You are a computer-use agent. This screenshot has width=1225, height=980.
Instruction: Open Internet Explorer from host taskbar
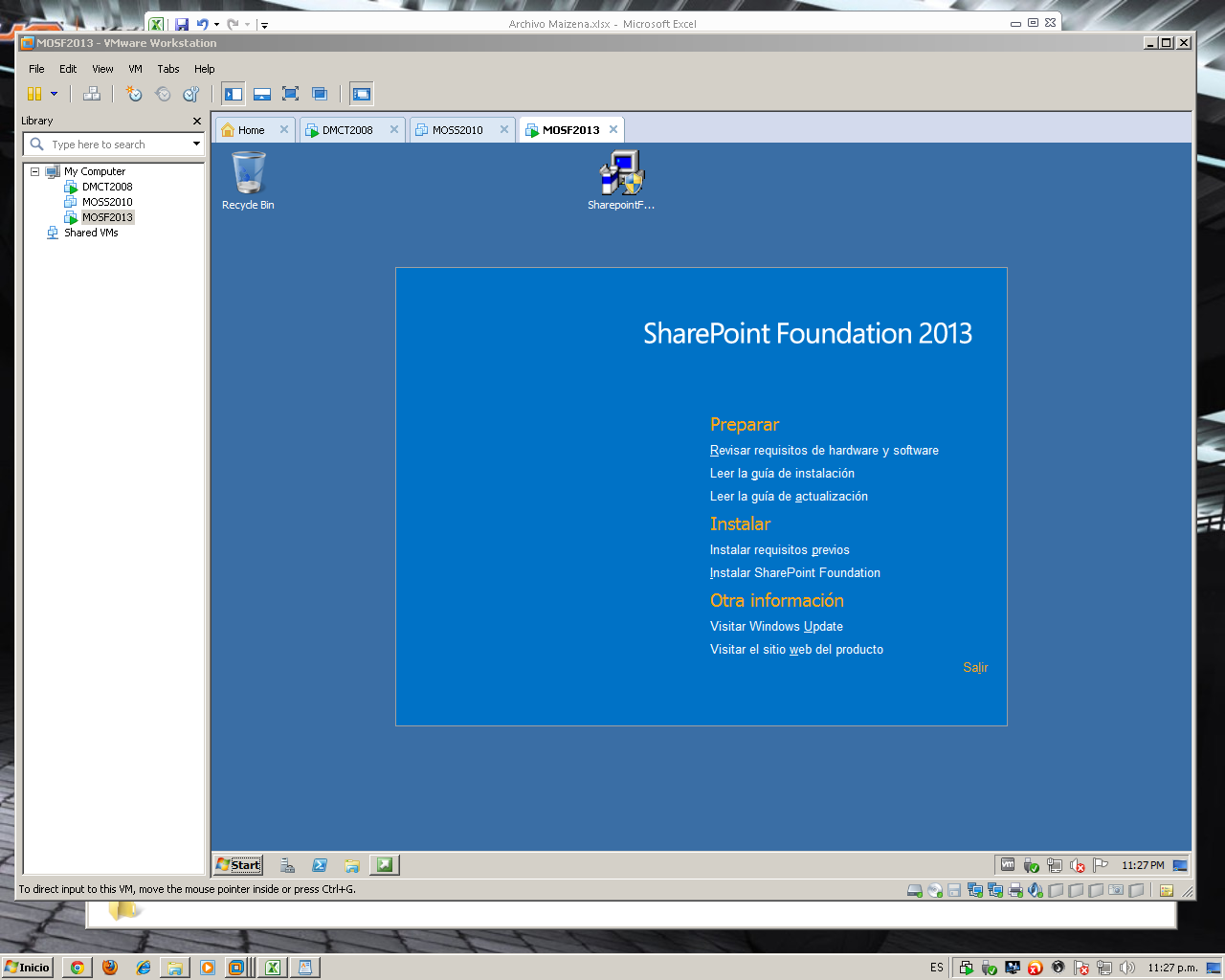[x=143, y=968]
